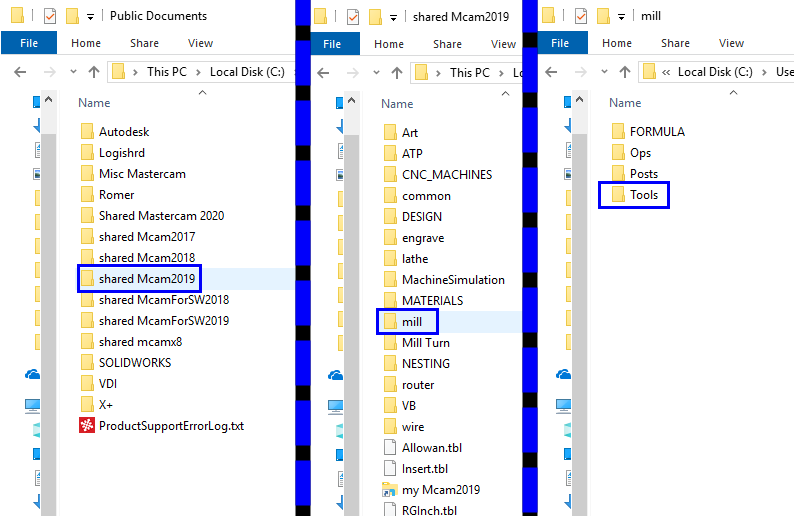Click navigation pane scroll up arrow in Public Documents

(x=49, y=100)
